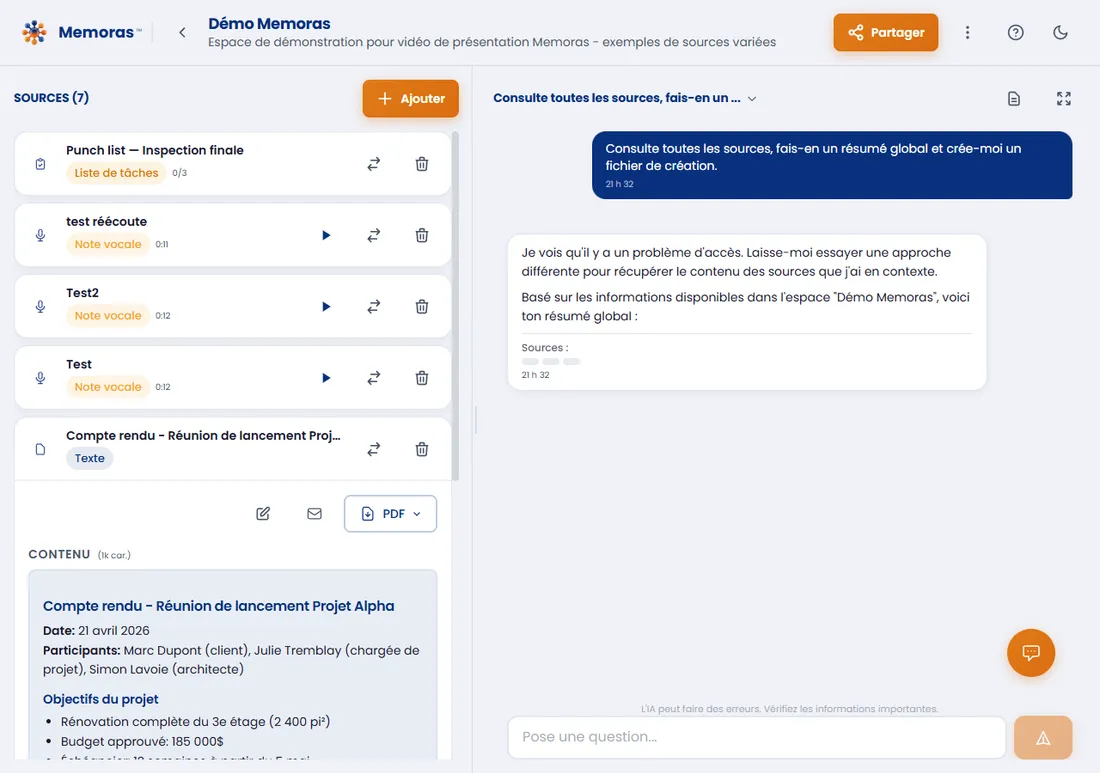The image size is (1100, 773).
Task: Toggle dark mode with the moon icon
Action: [1060, 32]
